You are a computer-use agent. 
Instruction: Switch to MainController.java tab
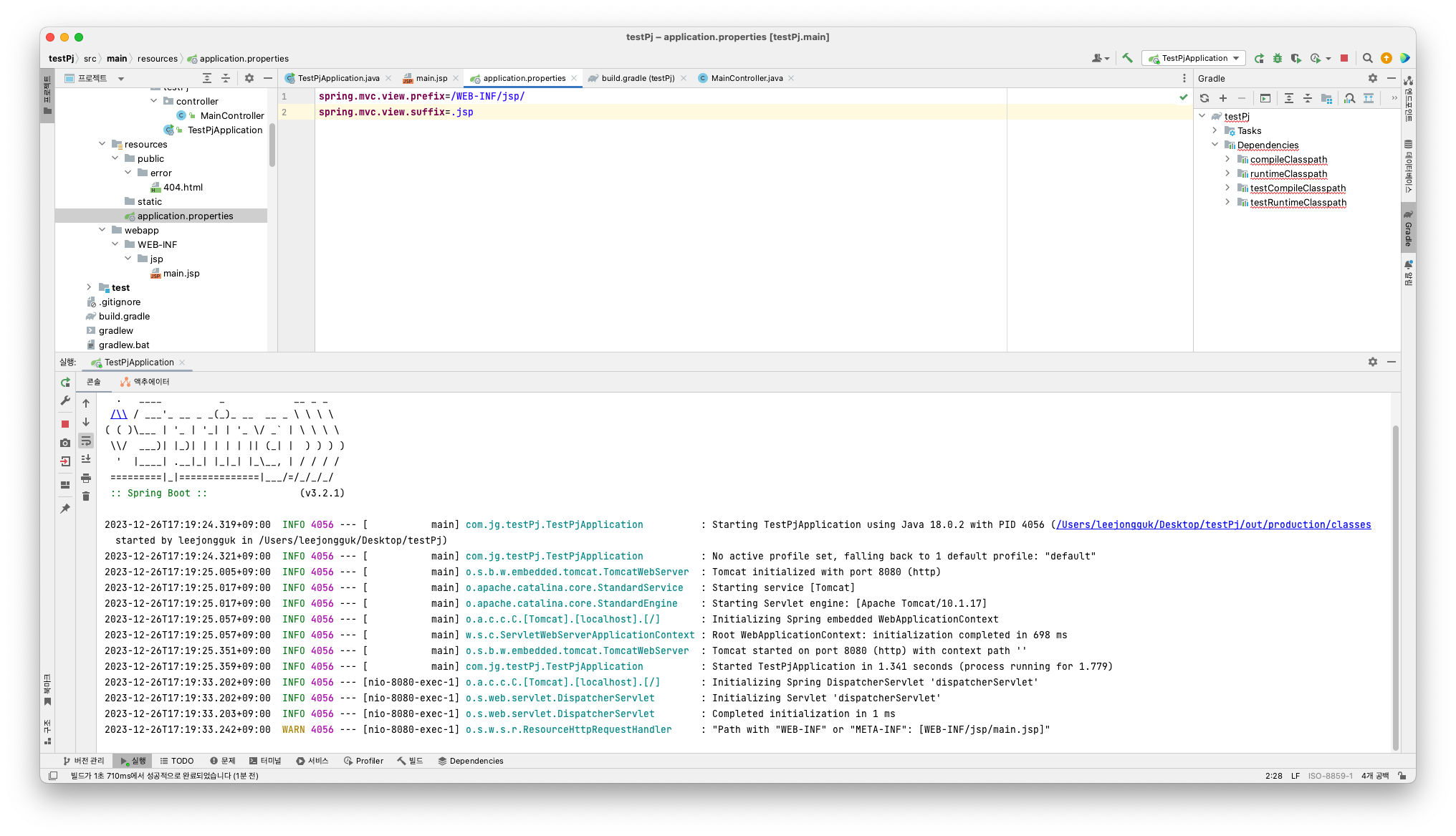[747, 78]
